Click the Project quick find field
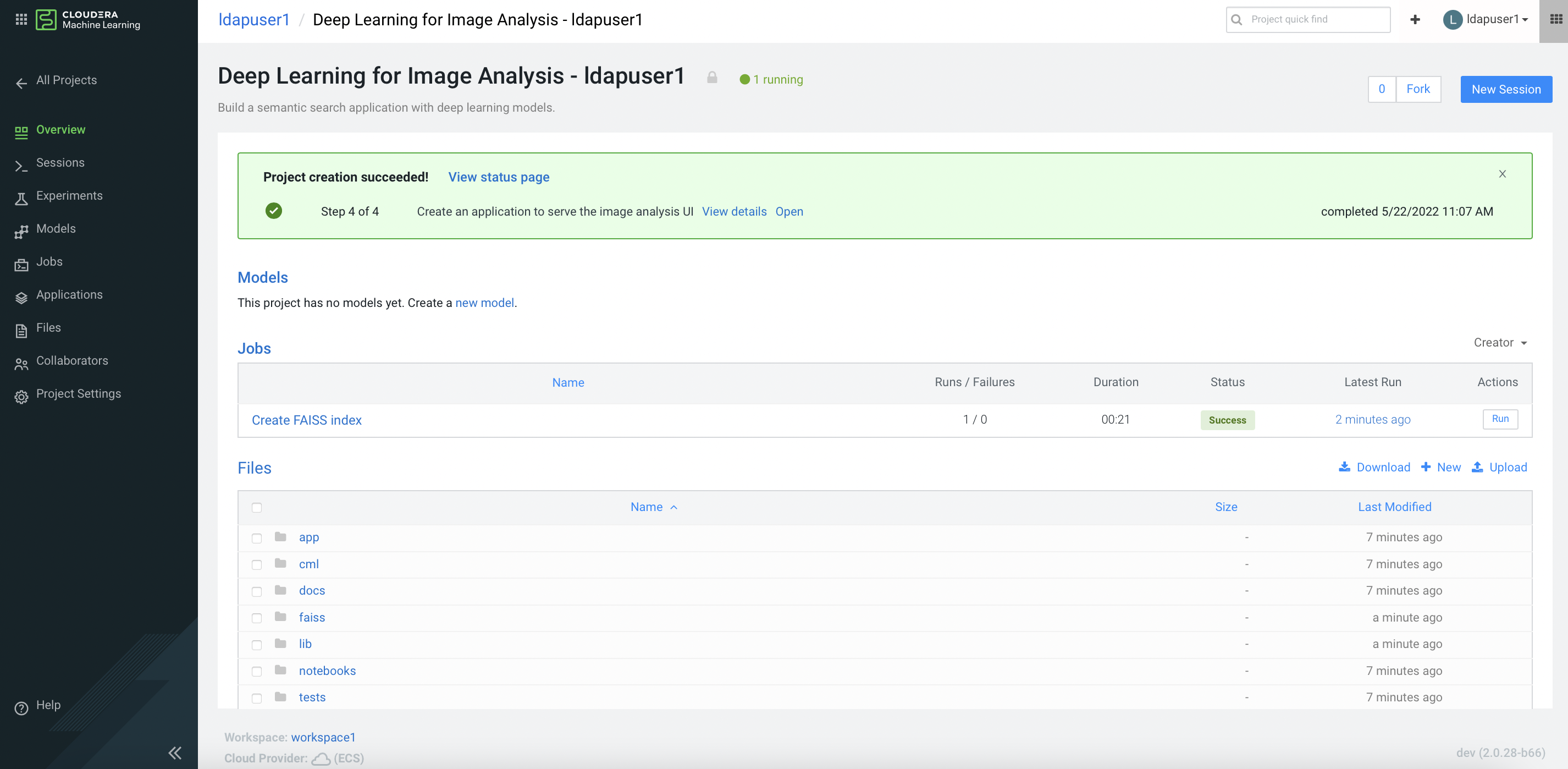The width and height of the screenshot is (1568, 769). [x=1315, y=19]
